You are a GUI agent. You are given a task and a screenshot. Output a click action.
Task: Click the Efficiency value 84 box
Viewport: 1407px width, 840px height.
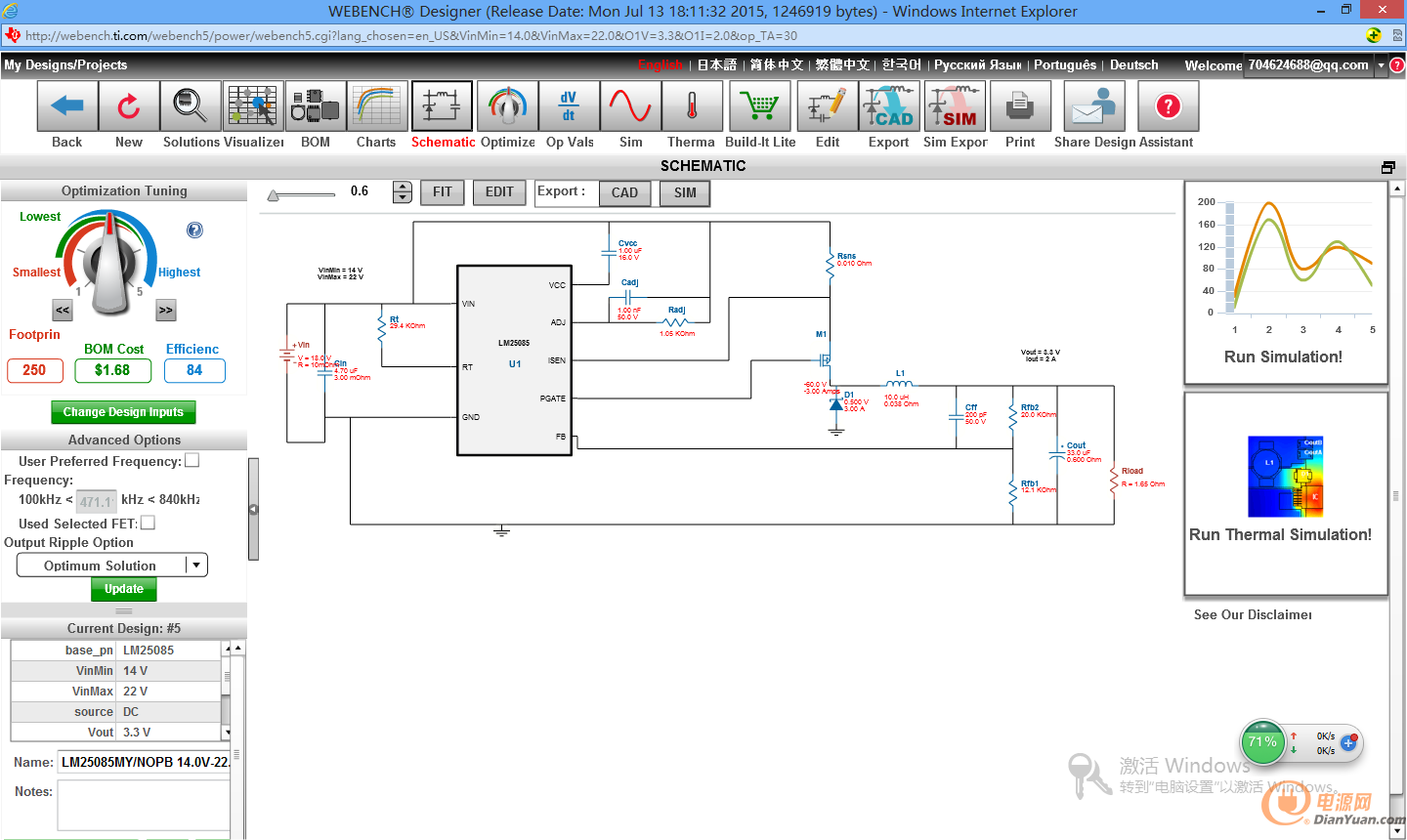[x=194, y=370]
